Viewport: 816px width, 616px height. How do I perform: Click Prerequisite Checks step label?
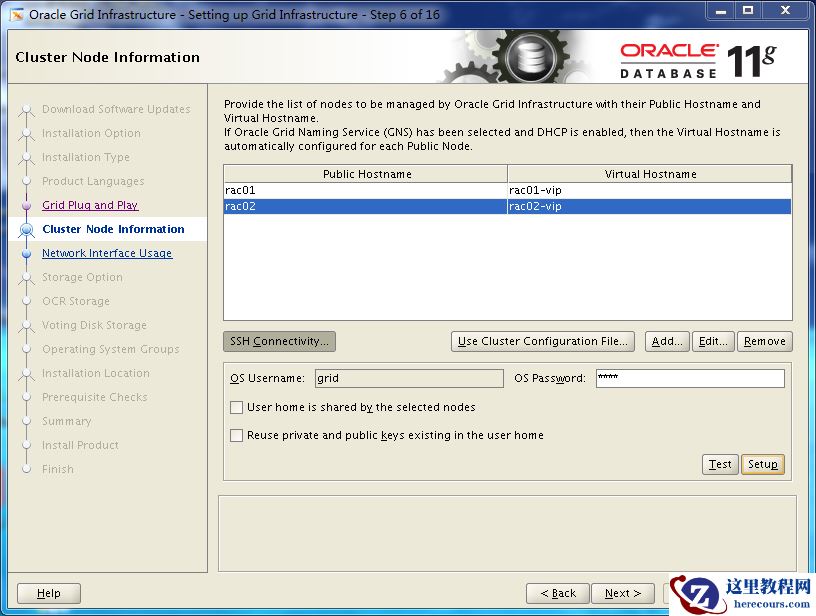(x=95, y=397)
